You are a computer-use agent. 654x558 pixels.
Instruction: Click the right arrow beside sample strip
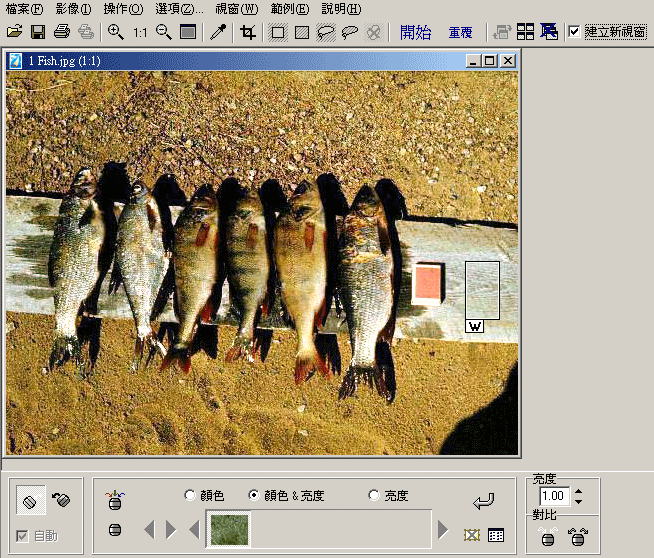(x=442, y=529)
